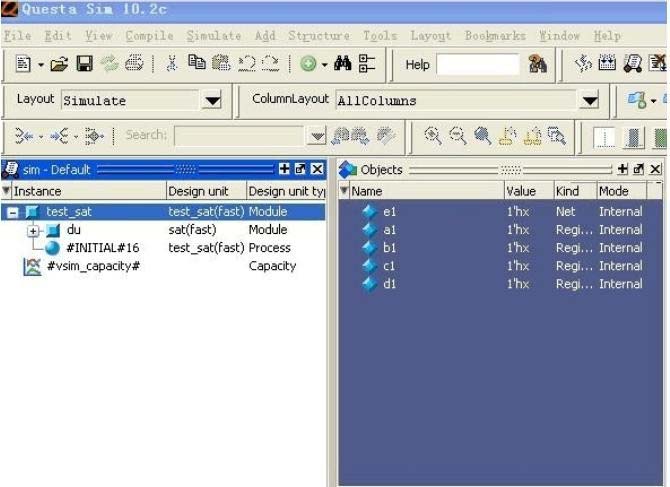Open the Layout Simulate dropdown
670x487 pixels.
(x=212, y=101)
